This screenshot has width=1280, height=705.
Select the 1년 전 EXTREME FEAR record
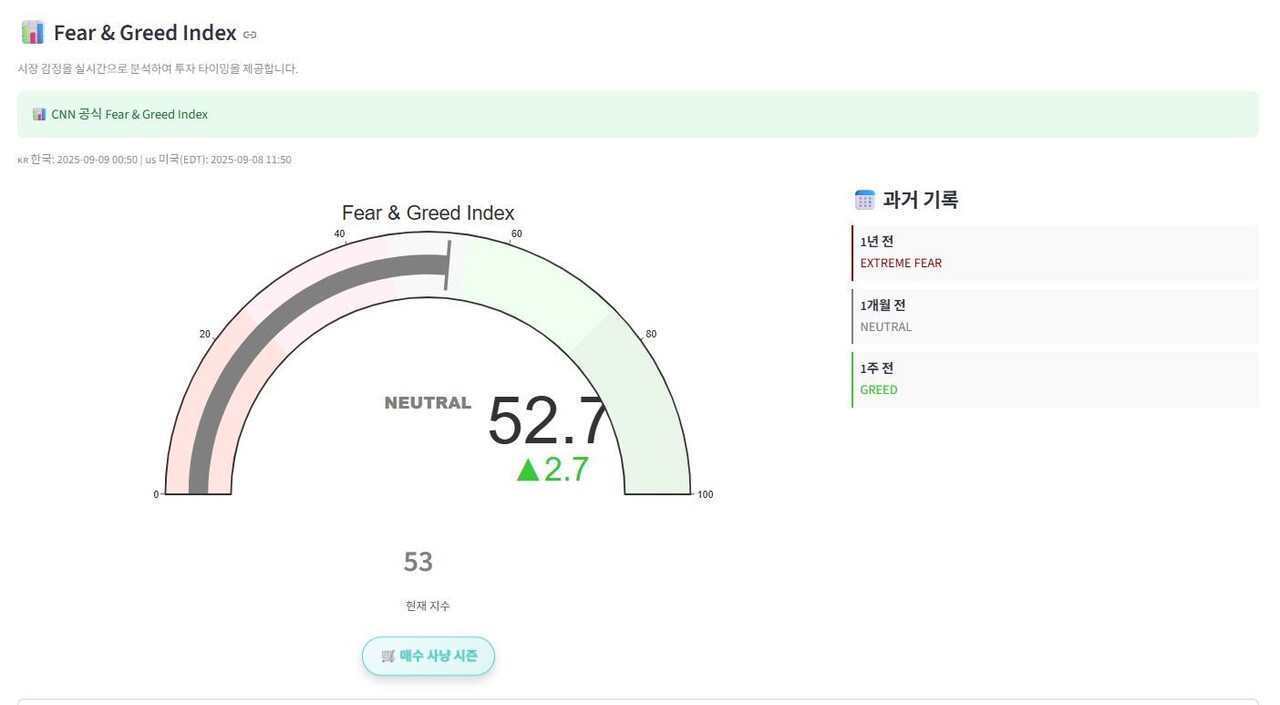click(x=1055, y=252)
